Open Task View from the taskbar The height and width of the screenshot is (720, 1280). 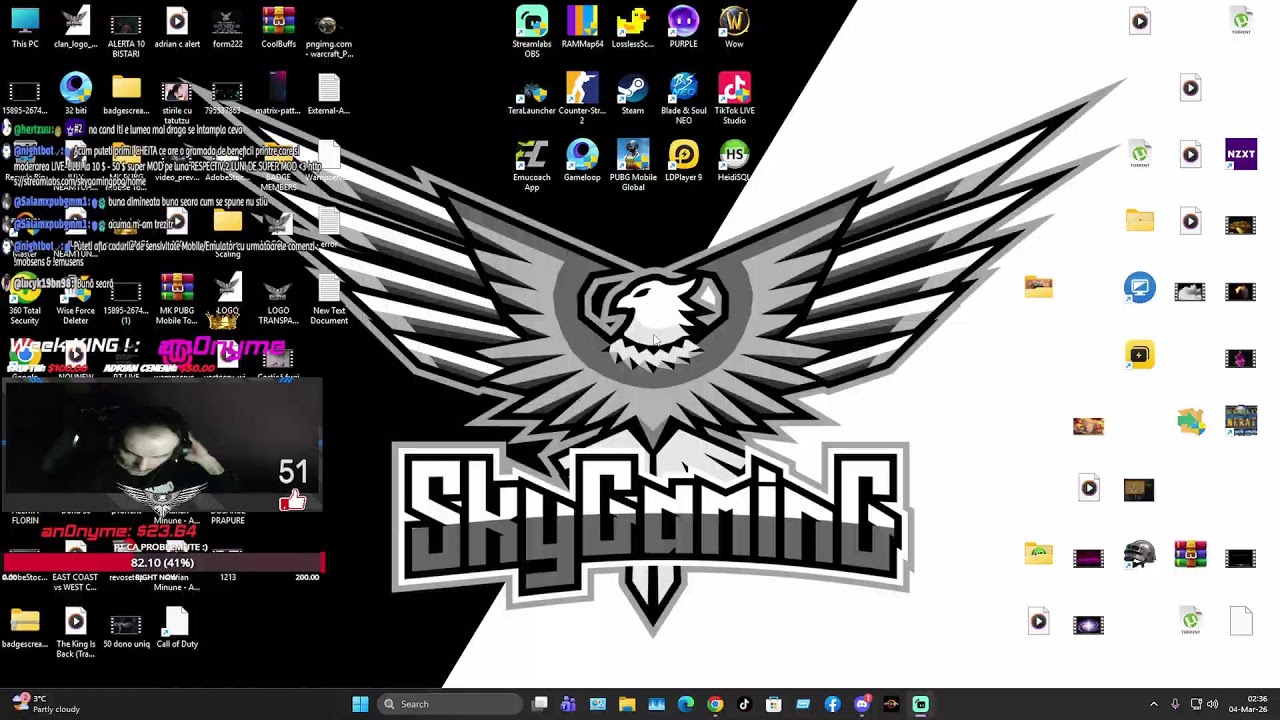pos(540,704)
